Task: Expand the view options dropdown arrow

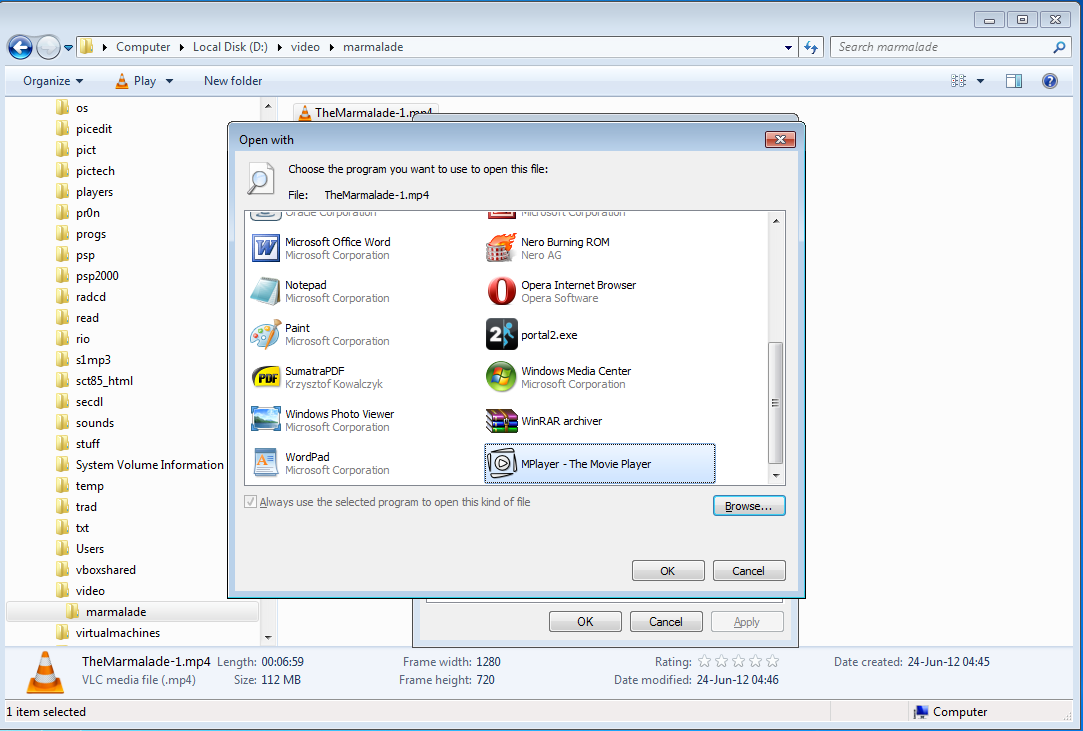Action: [x=980, y=81]
